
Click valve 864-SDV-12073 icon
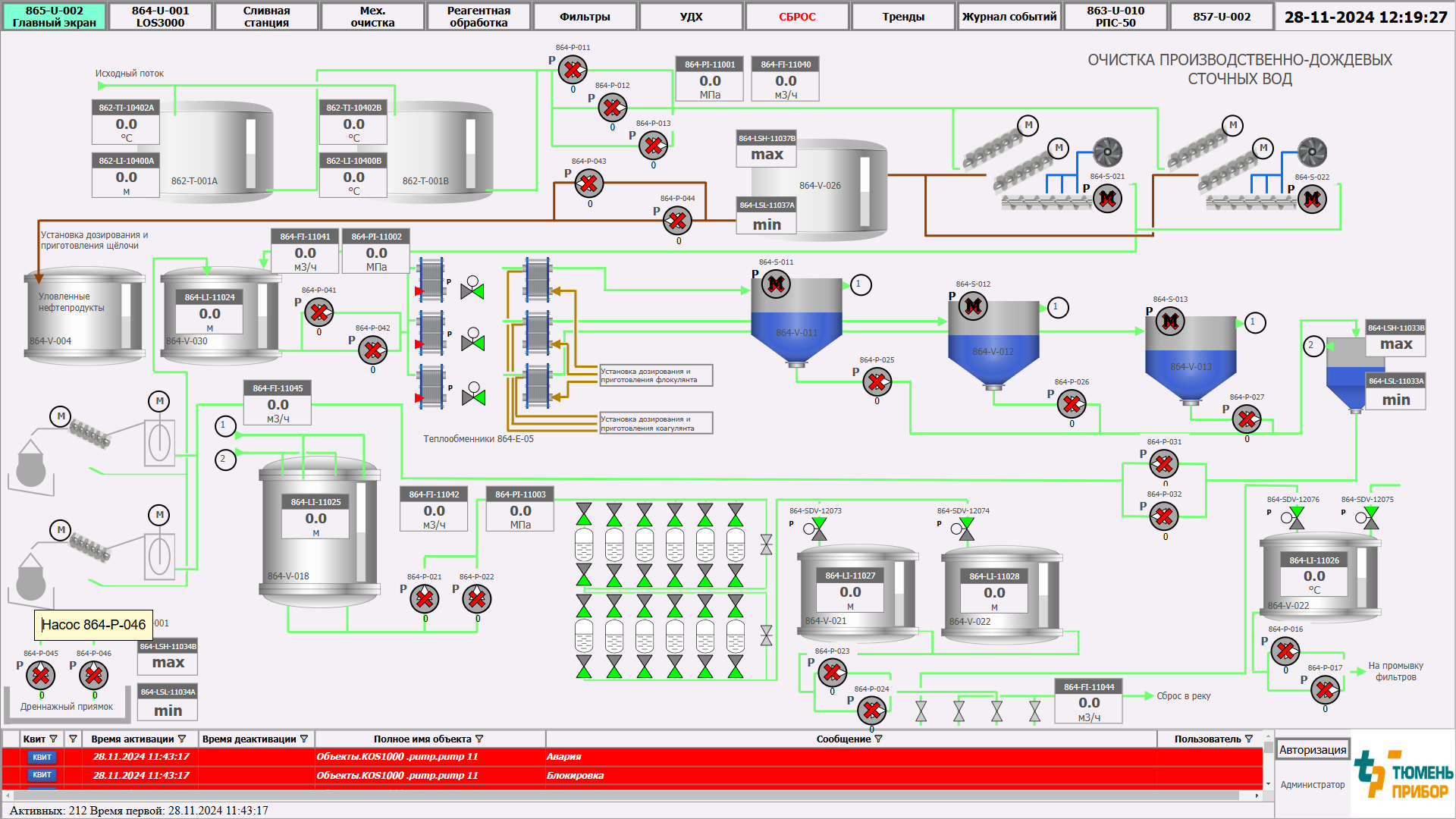point(819,529)
